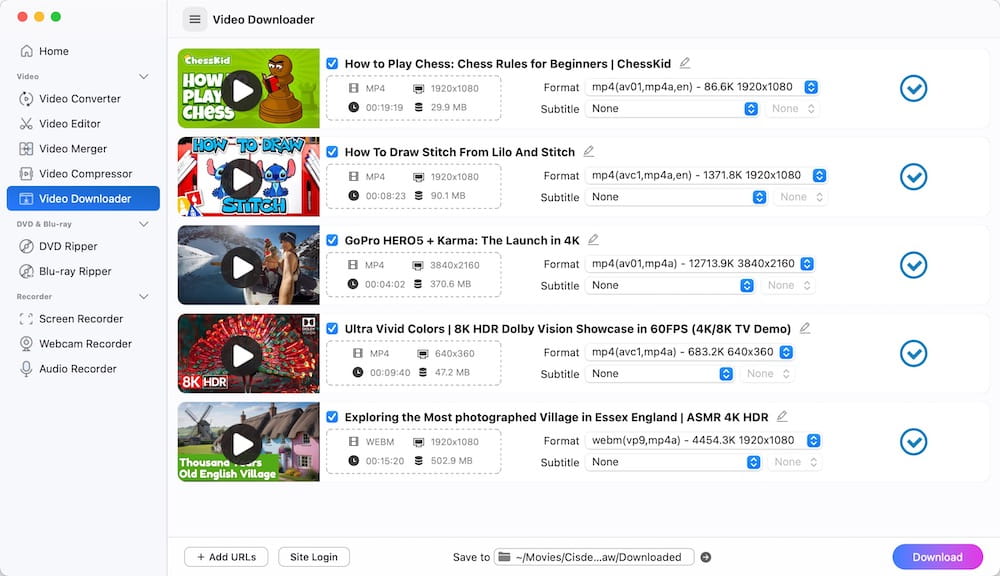The height and width of the screenshot is (576, 1000).
Task: Open Format dropdown showing 683.2K 640x360
Action: tap(689, 351)
